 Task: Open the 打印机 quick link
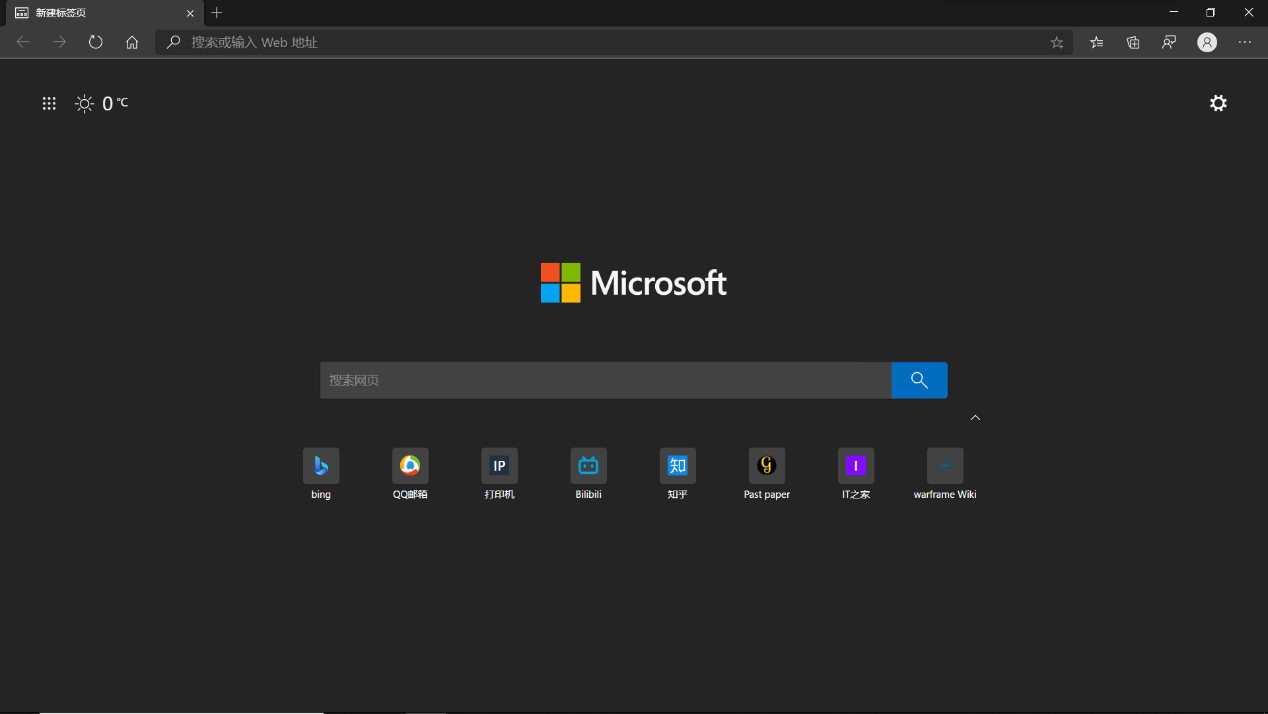click(499, 474)
